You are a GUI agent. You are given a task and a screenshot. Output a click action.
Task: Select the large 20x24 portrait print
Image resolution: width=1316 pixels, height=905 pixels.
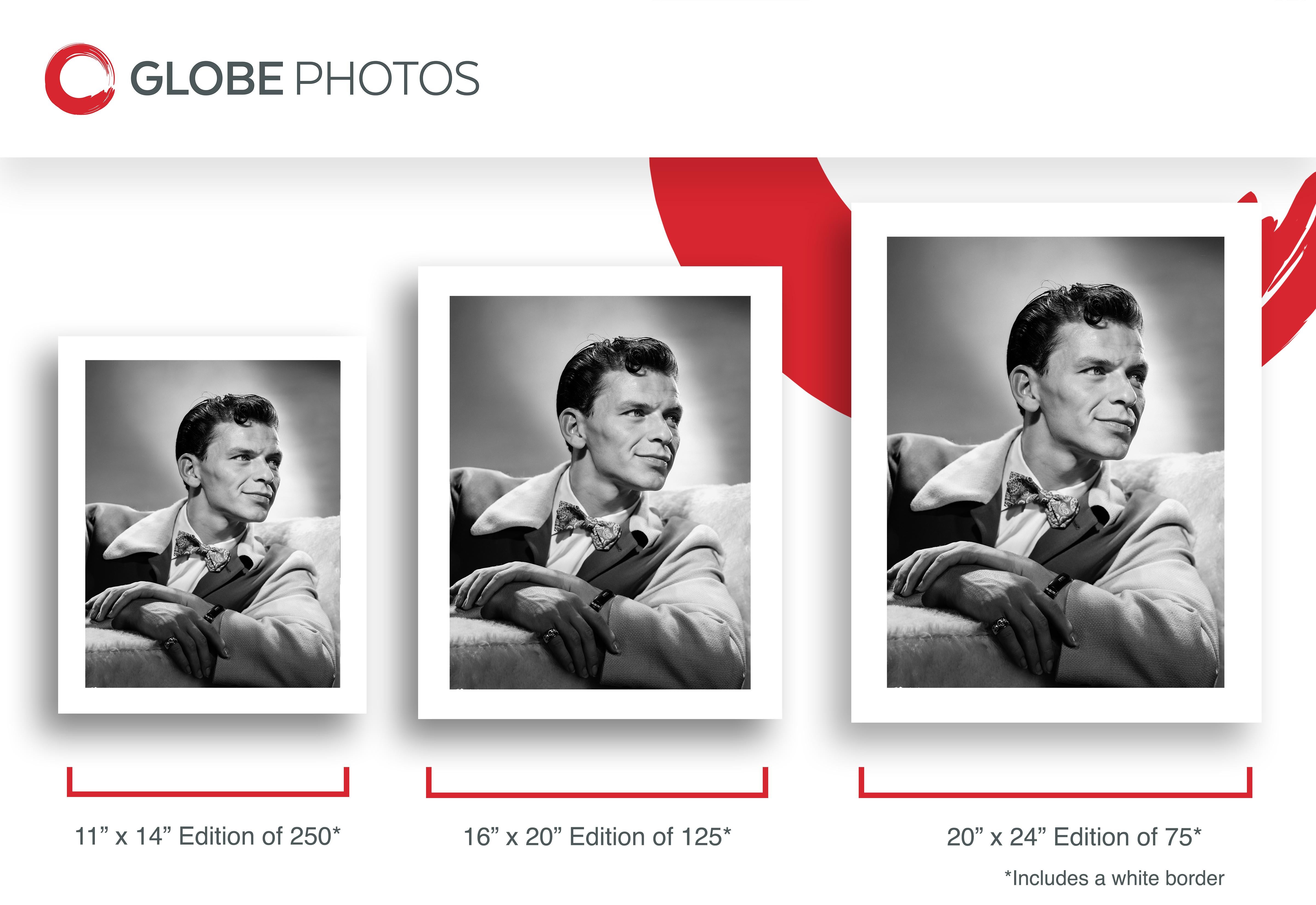pyautogui.click(x=1056, y=462)
